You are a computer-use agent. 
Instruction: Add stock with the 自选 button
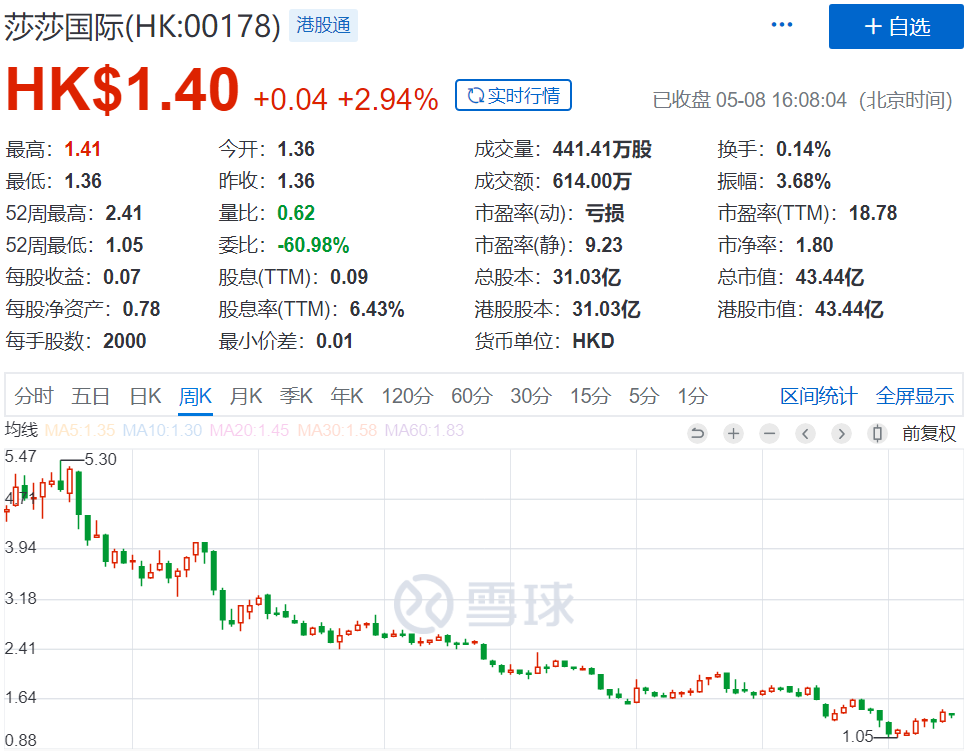pos(896,27)
